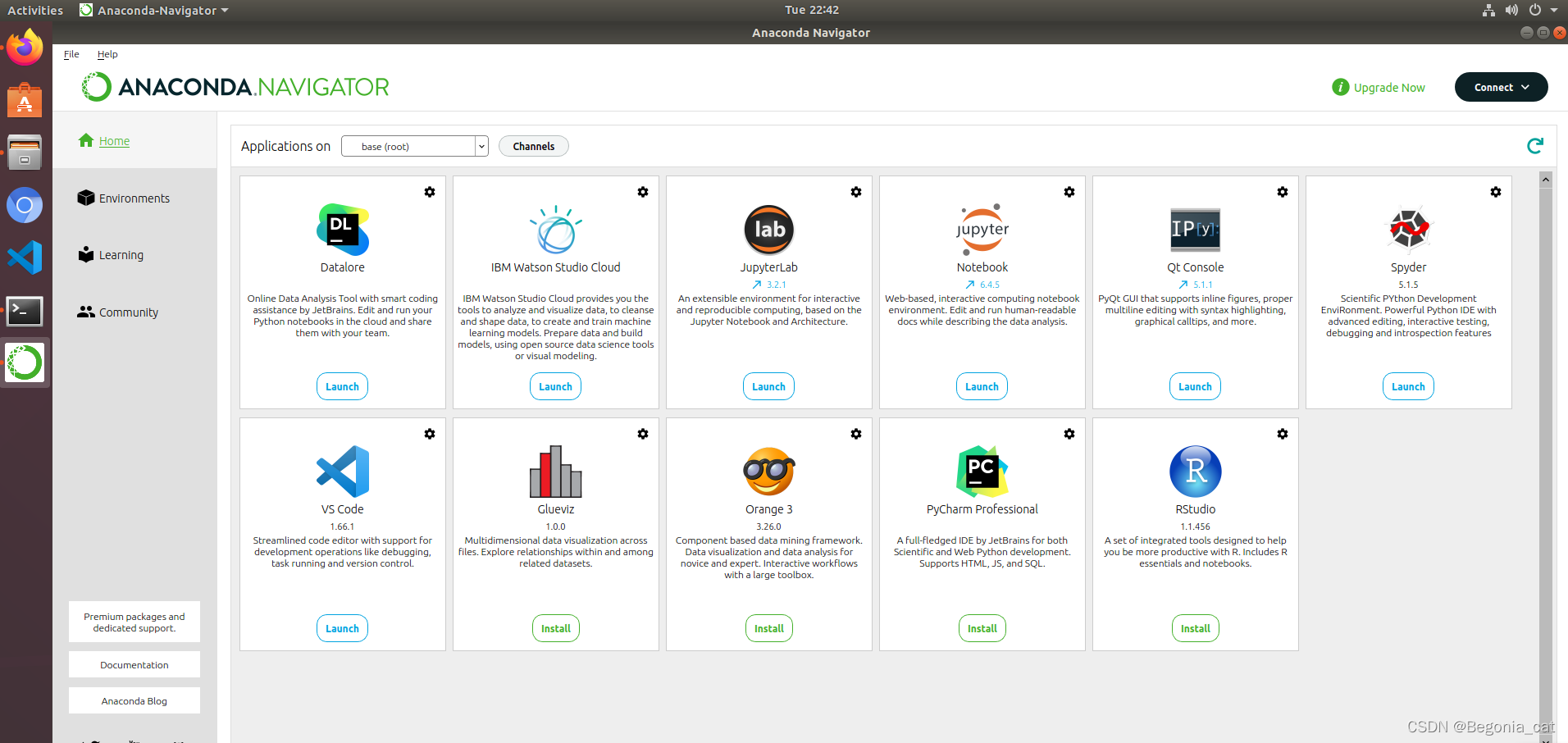Open the Qt Console tile gear options
The height and width of the screenshot is (743, 1568).
tap(1283, 192)
